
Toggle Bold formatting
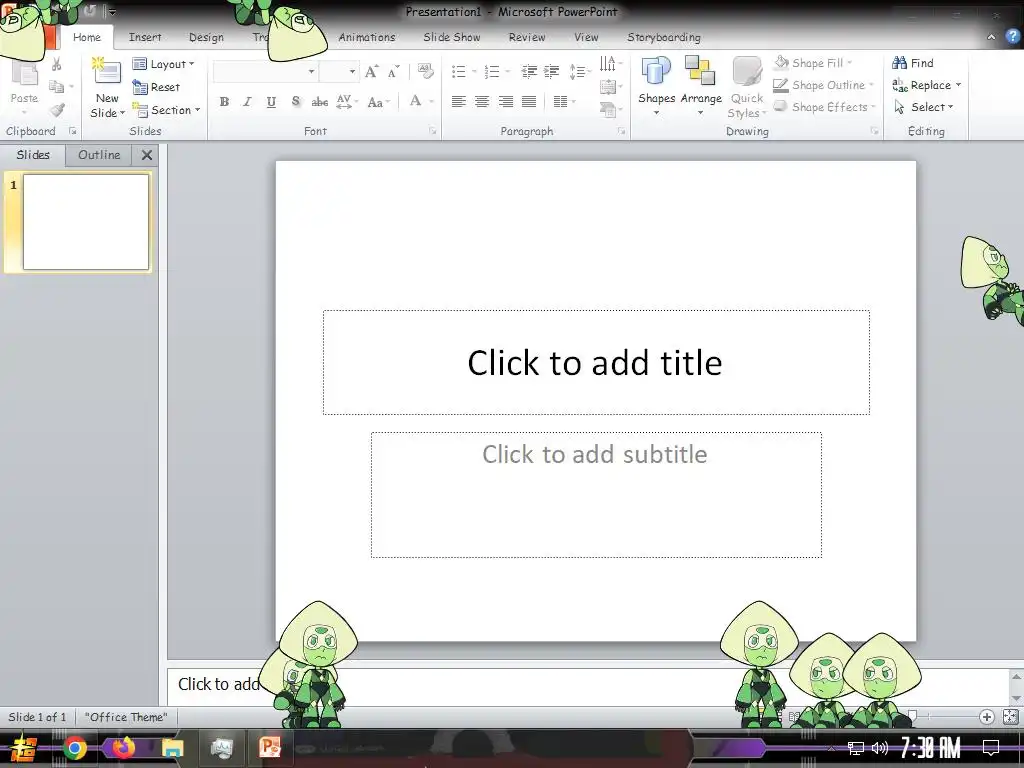pos(224,102)
